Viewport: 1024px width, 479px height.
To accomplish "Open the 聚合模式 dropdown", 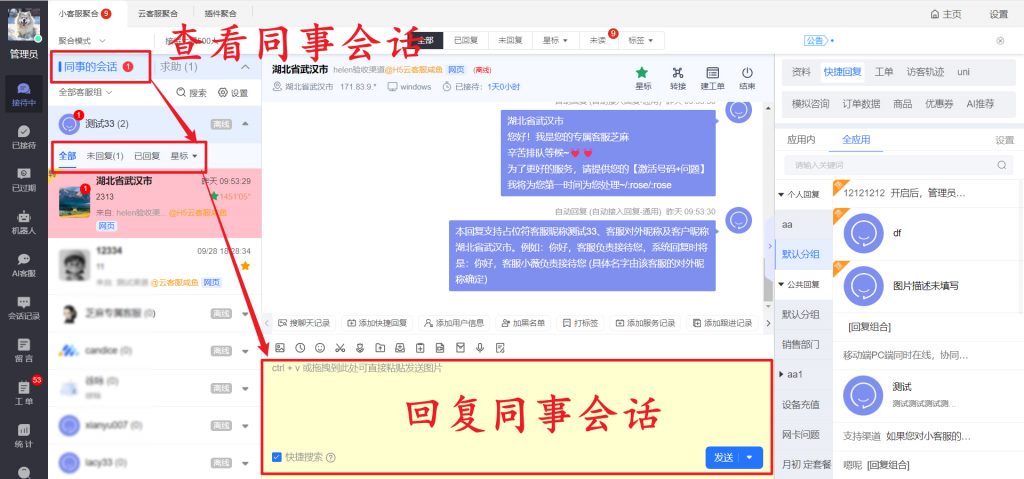I will point(82,41).
